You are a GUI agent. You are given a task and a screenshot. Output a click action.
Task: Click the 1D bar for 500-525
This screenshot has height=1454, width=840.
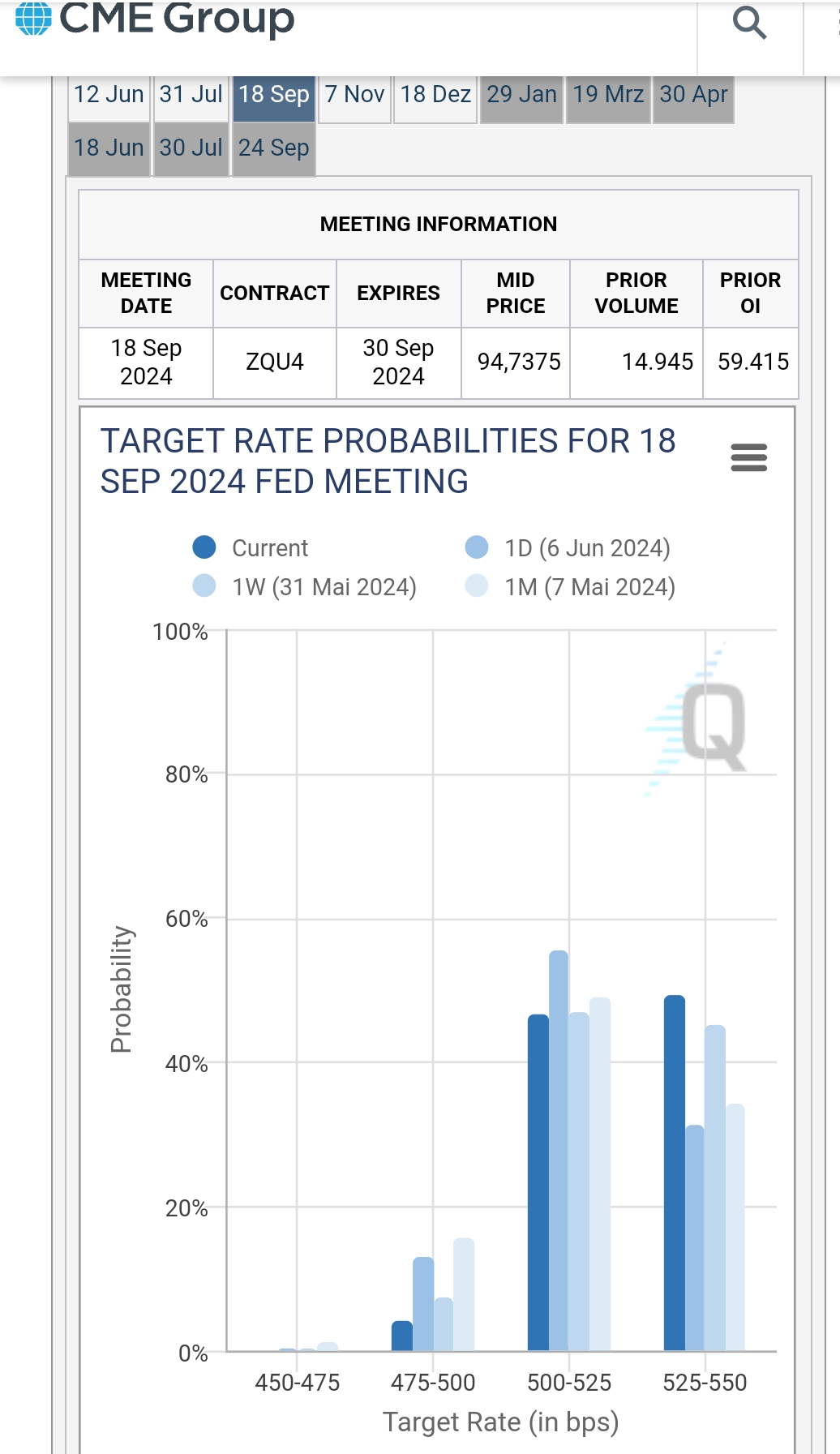coord(559,1150)
